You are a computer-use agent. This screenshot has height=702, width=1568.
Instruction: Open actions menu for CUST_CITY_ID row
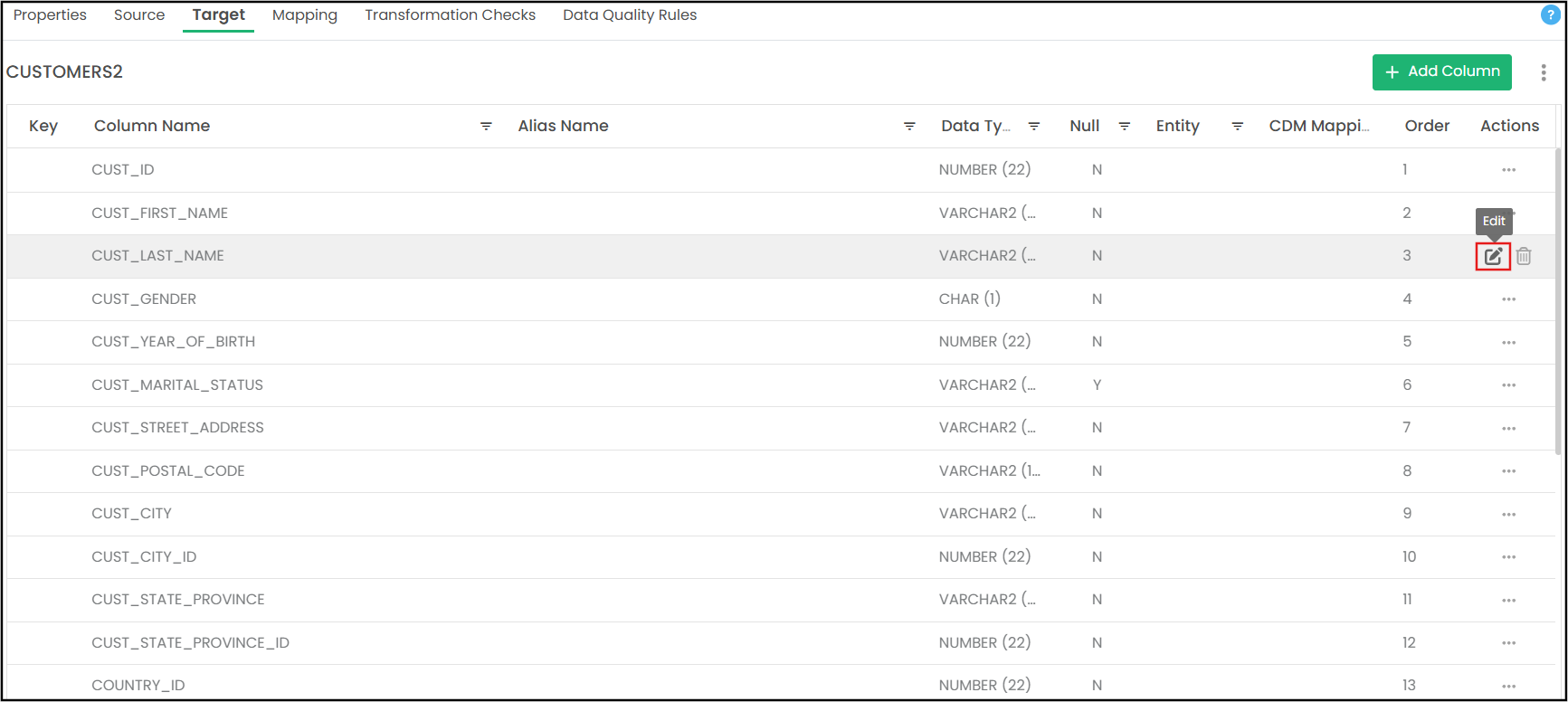[x=1508, y=557]
